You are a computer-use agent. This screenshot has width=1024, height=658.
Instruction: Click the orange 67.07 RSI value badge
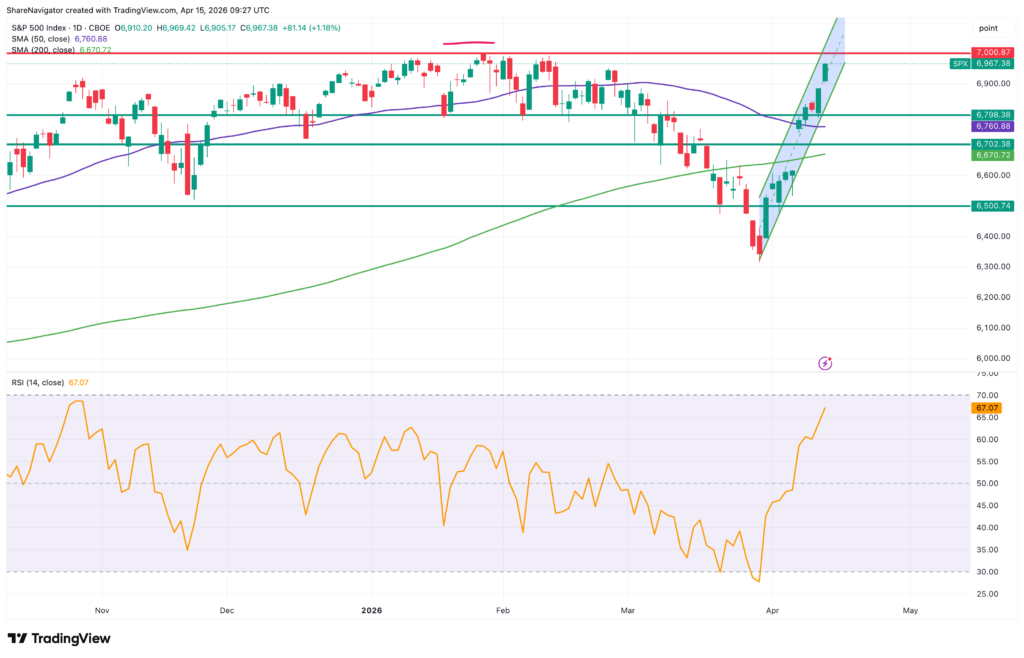(x=988, y=408)
